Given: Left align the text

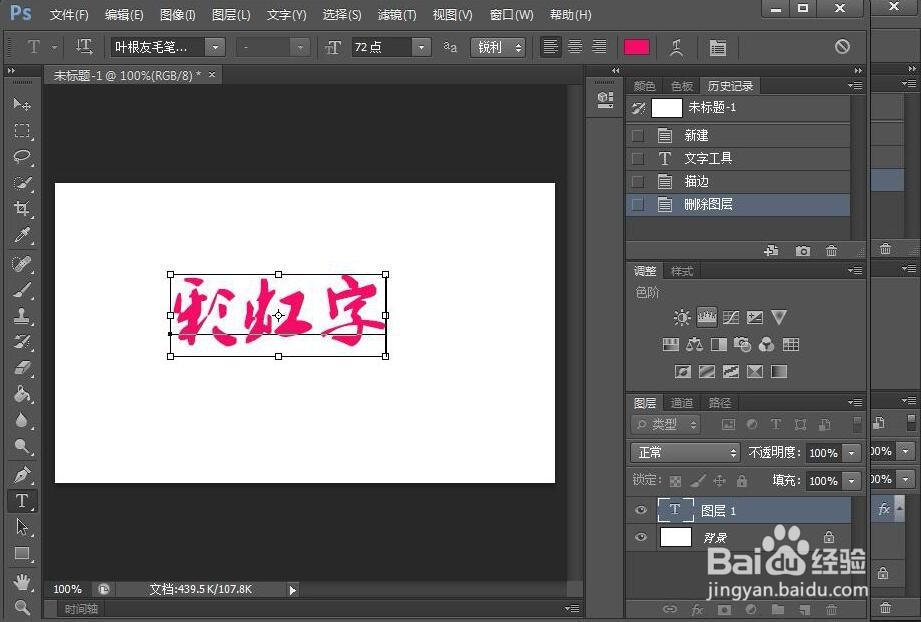Looking at the screenshot, I should [550, 47].
